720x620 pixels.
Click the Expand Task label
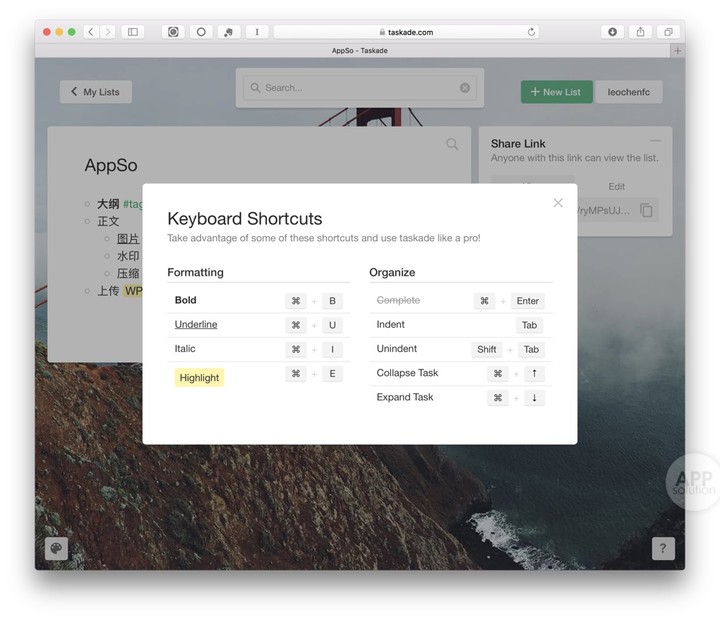point(405,397)
